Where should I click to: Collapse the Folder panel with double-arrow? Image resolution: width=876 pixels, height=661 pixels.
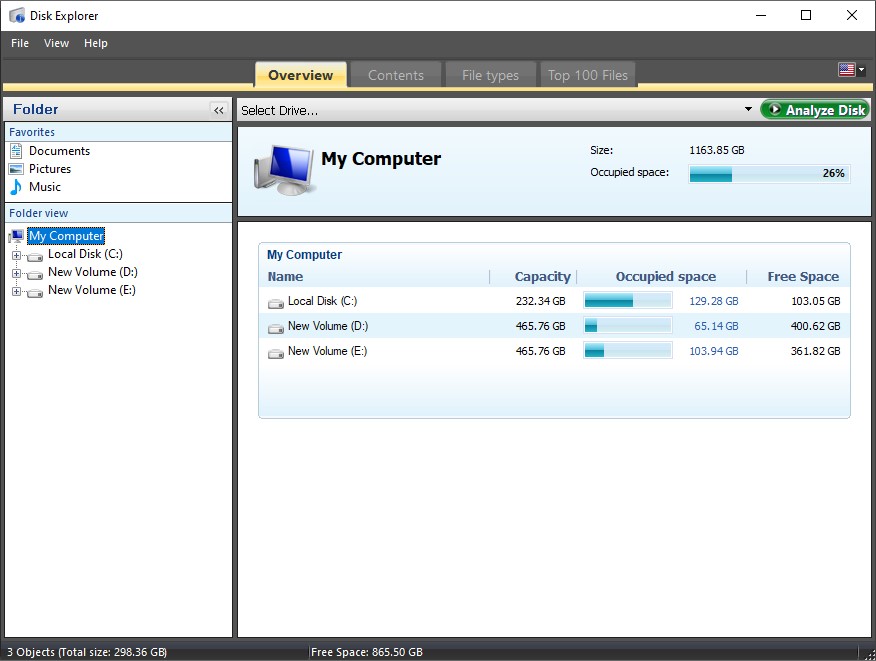click(218, 110)
